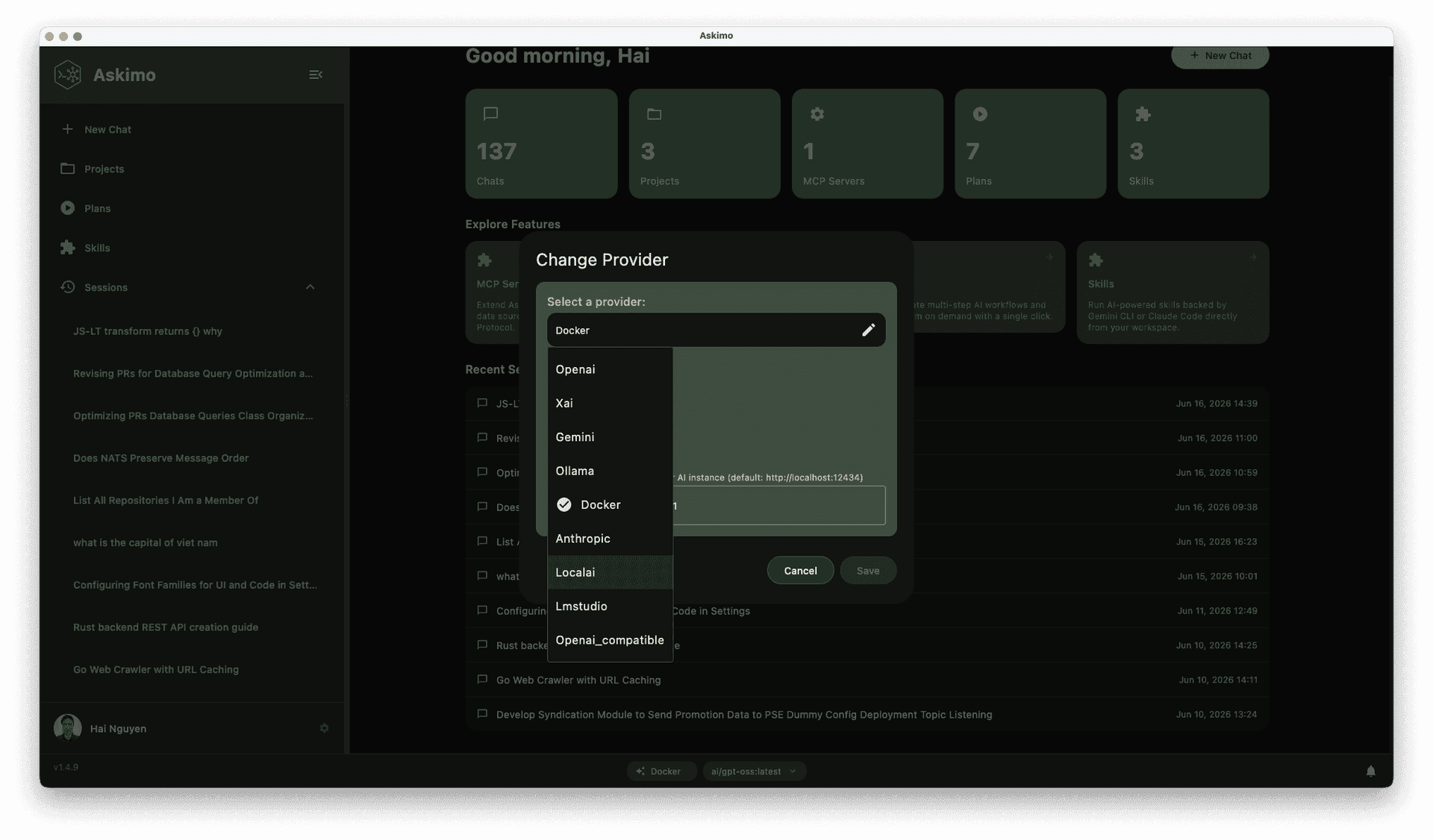Viewport: 1433px width, 840px height.
Task: Open Projects label in sidebar
Action: click(104, 169)
